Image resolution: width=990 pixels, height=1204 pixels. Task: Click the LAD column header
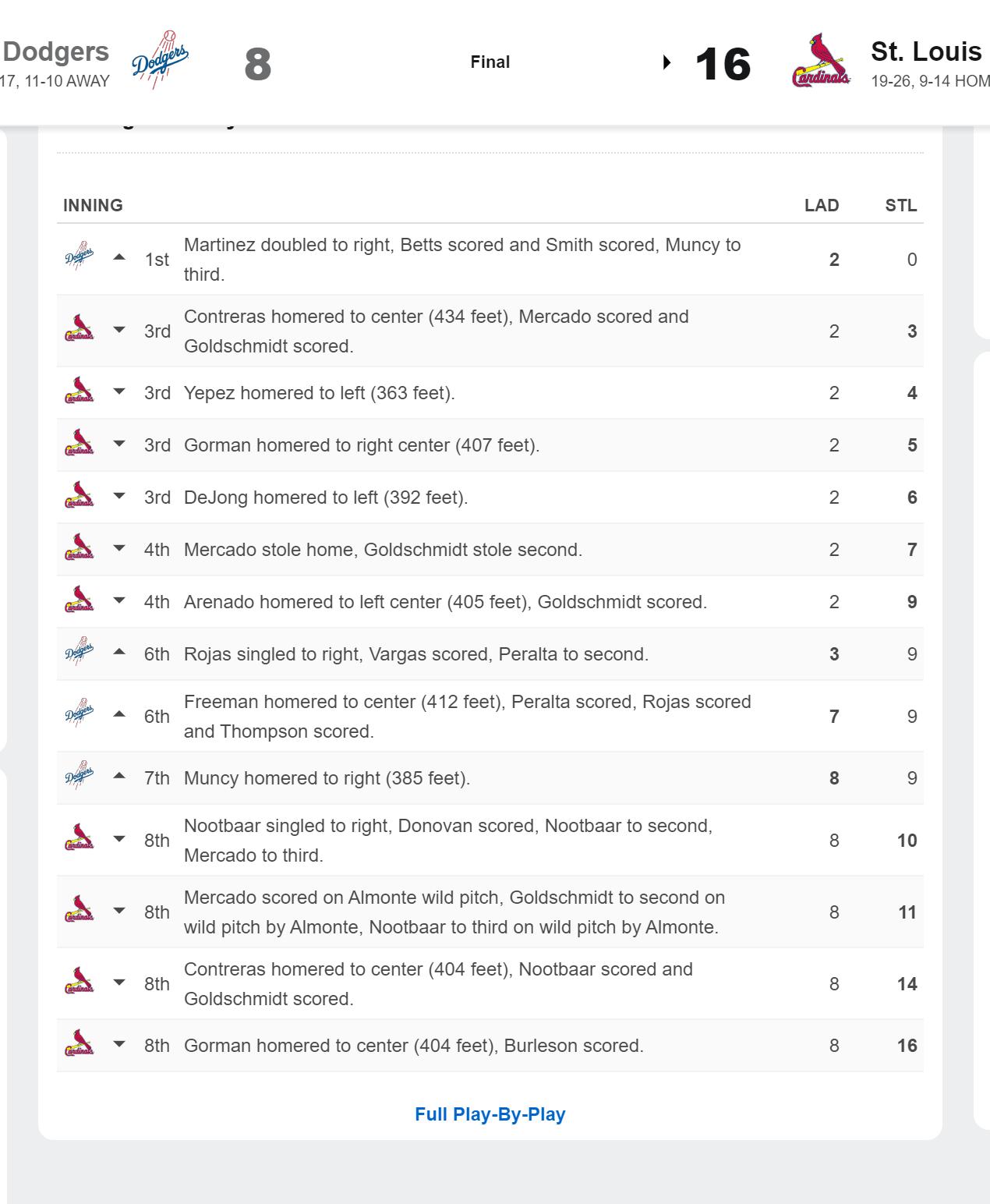pos(822,205)
